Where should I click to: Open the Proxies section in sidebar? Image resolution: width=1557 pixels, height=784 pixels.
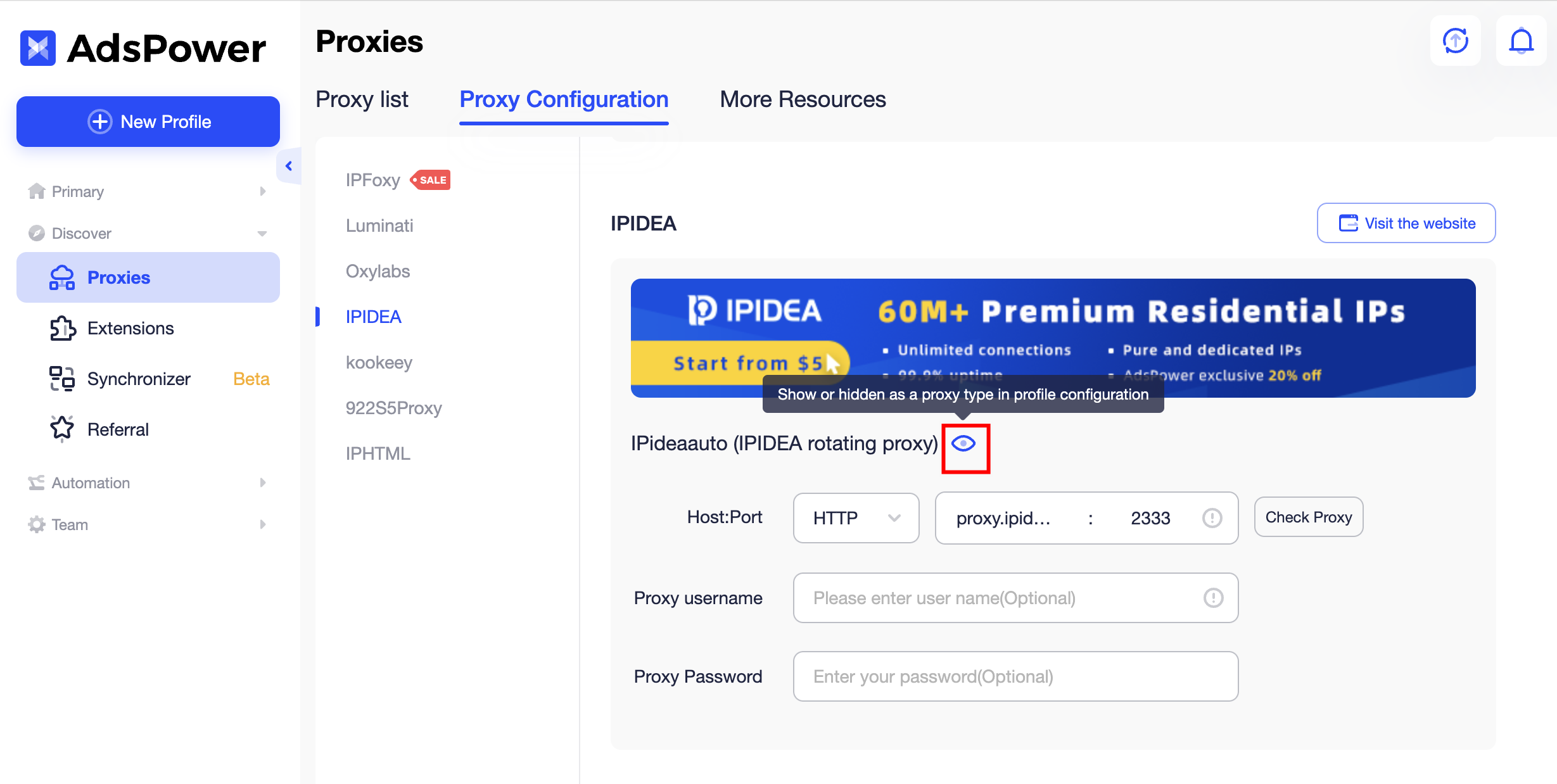click(118, 277)
